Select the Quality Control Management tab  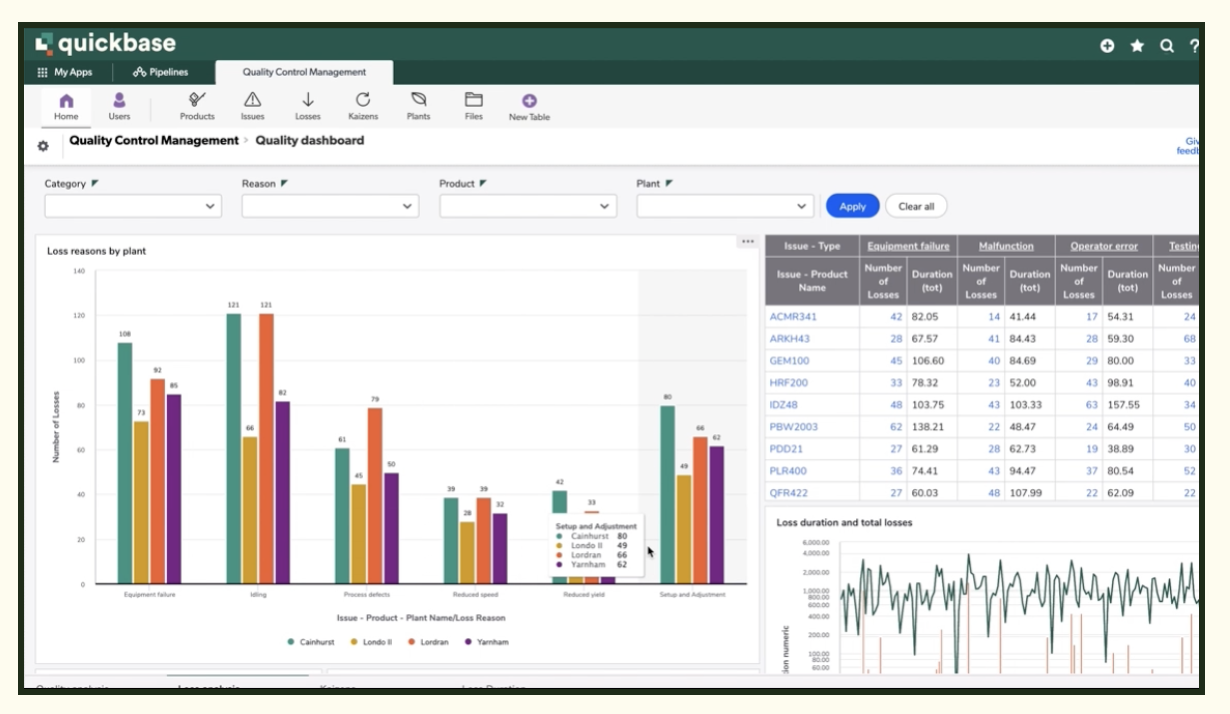pyautogui.click(x=304, y=72)
